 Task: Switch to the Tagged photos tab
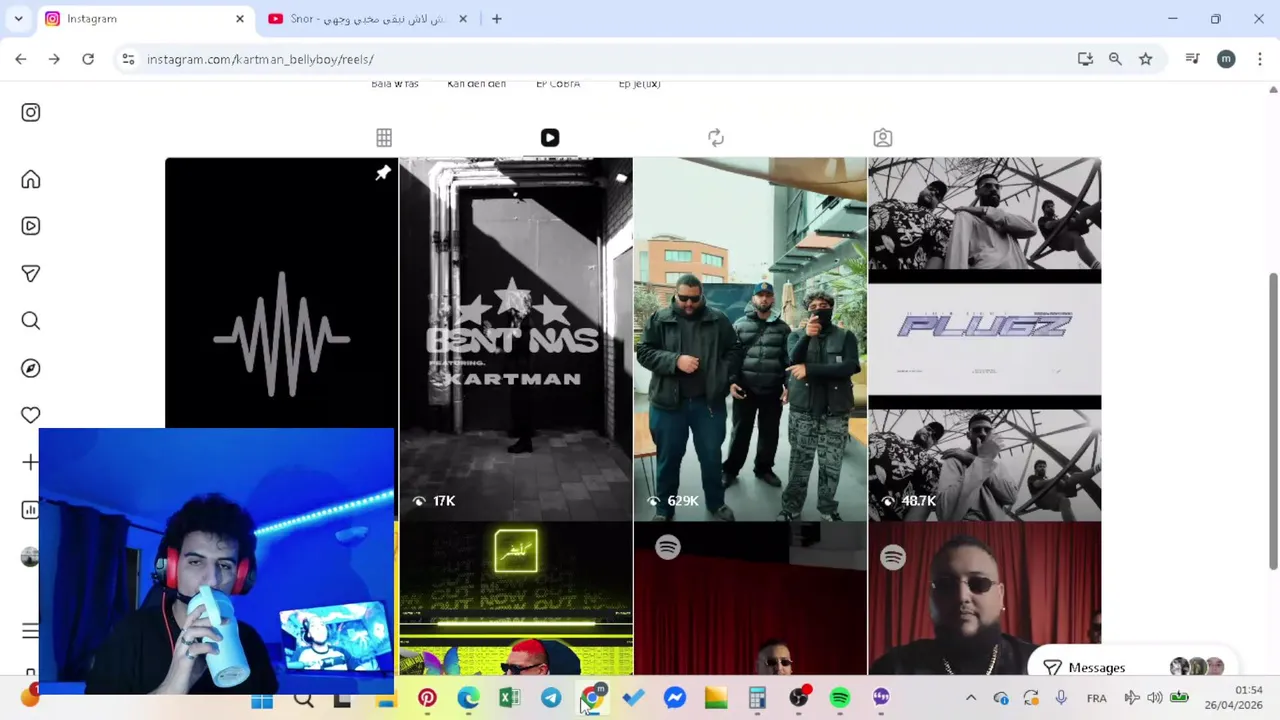coord(882,138)
